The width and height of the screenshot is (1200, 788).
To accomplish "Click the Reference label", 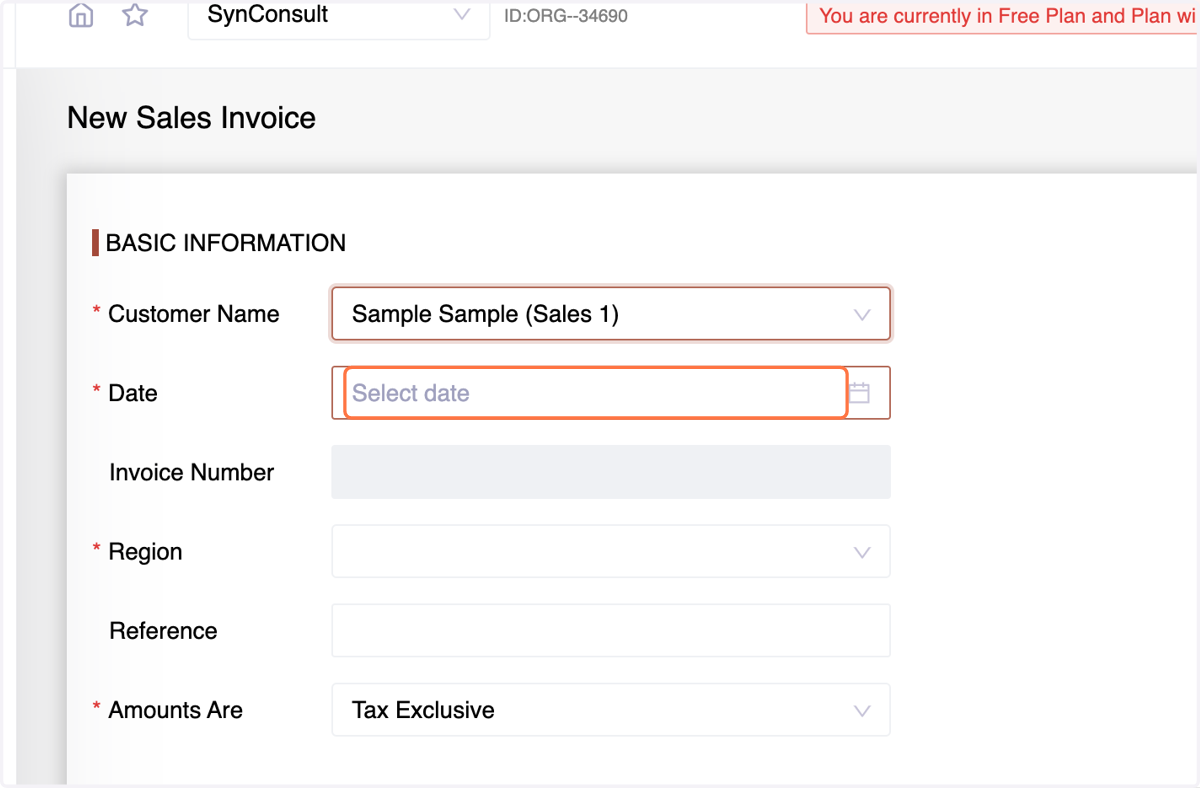I will (x=163, y=631).
